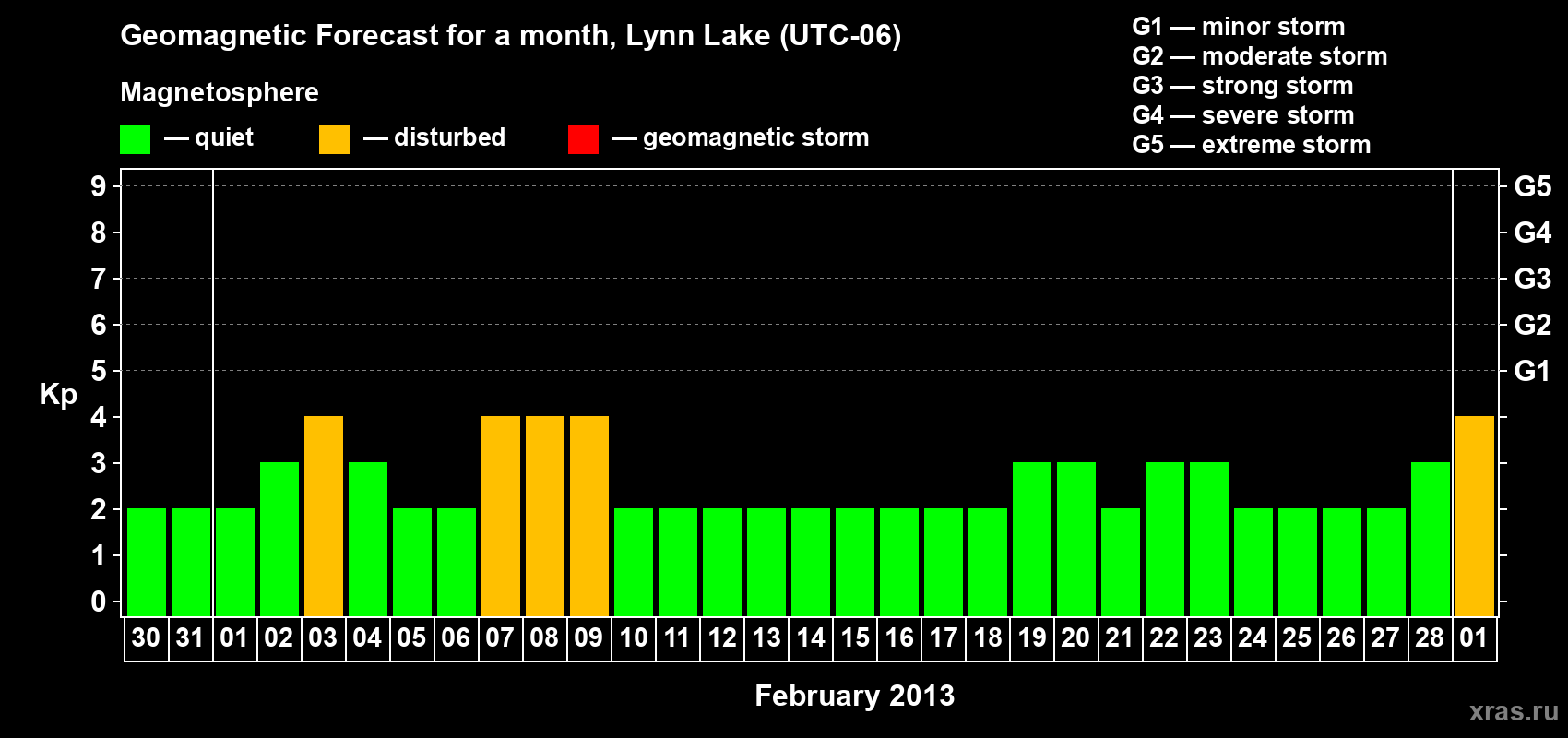
Task: Click the G1 label on right axis
Action: [1532, 371]
